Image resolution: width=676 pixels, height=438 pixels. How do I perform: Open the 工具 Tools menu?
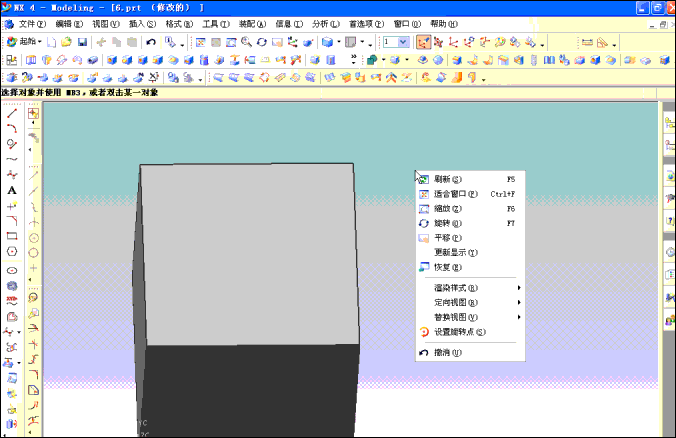[216, 24]
